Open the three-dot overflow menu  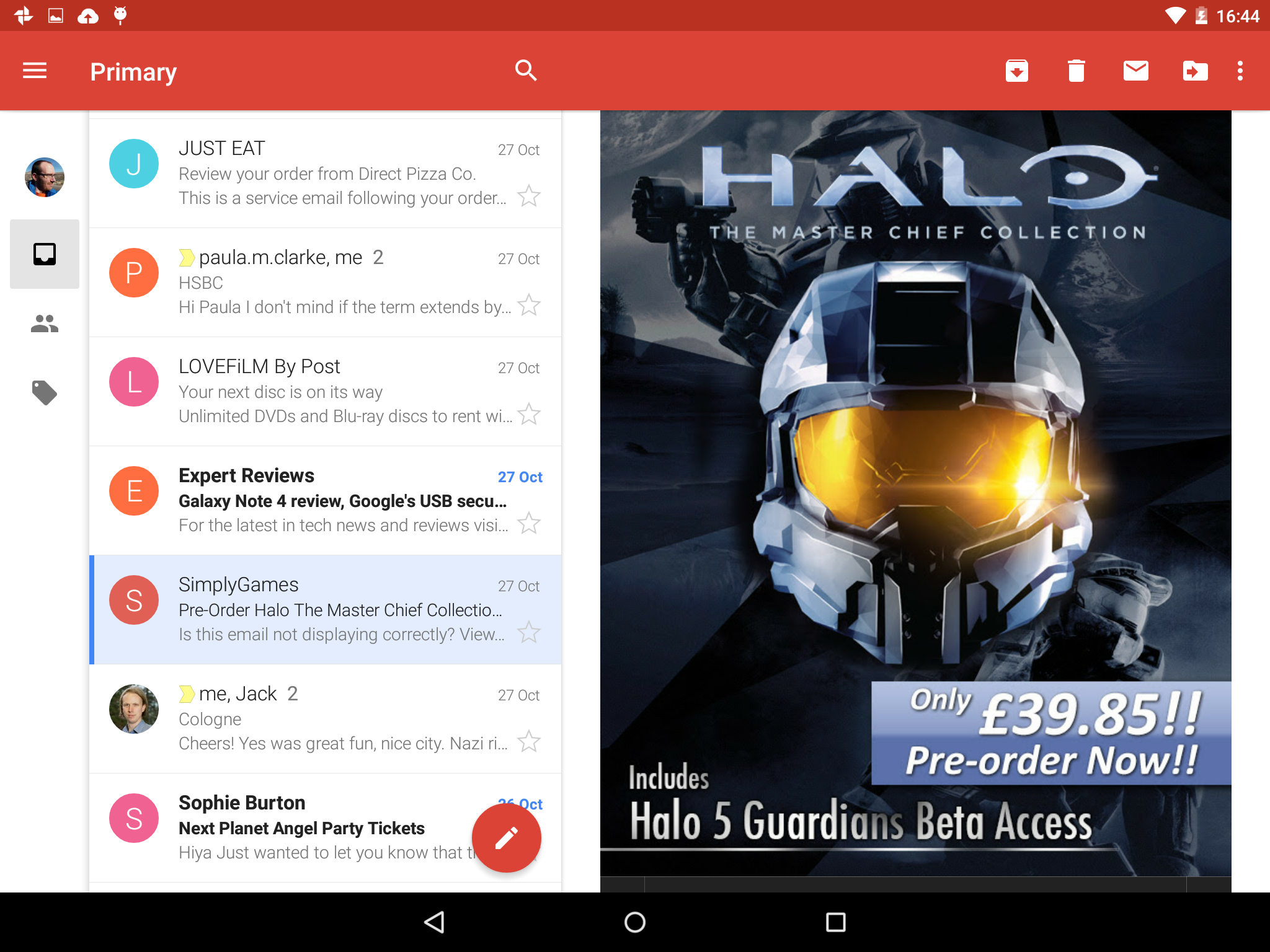tap(1240, 71)
